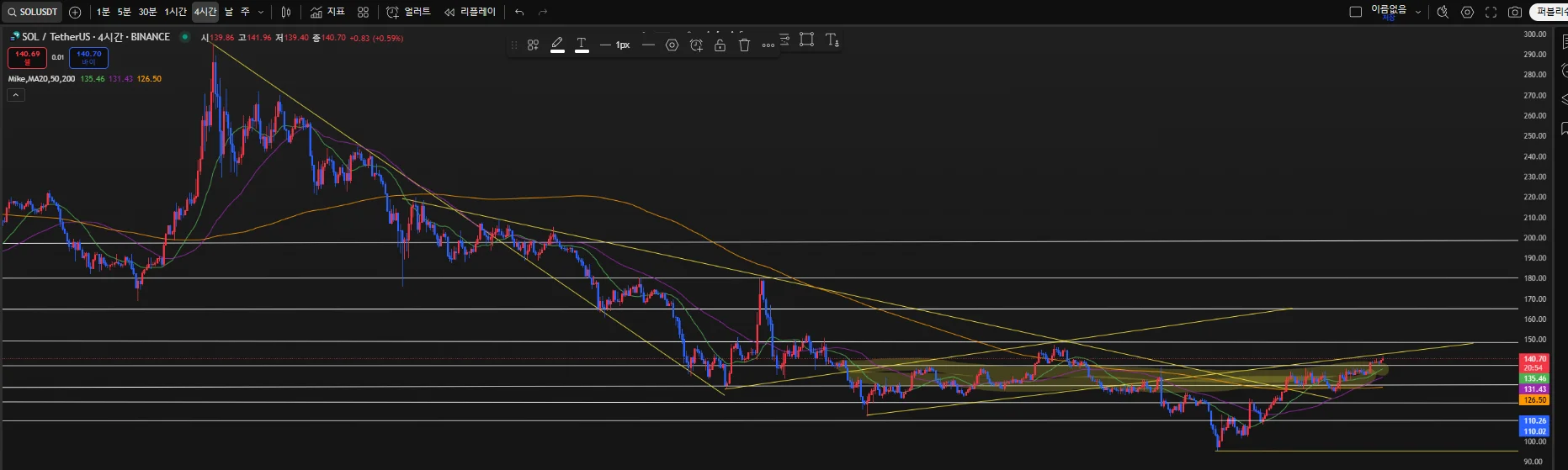Click the compare or add symbol plus icon
Screen dimensions: 1568x470
75,12
